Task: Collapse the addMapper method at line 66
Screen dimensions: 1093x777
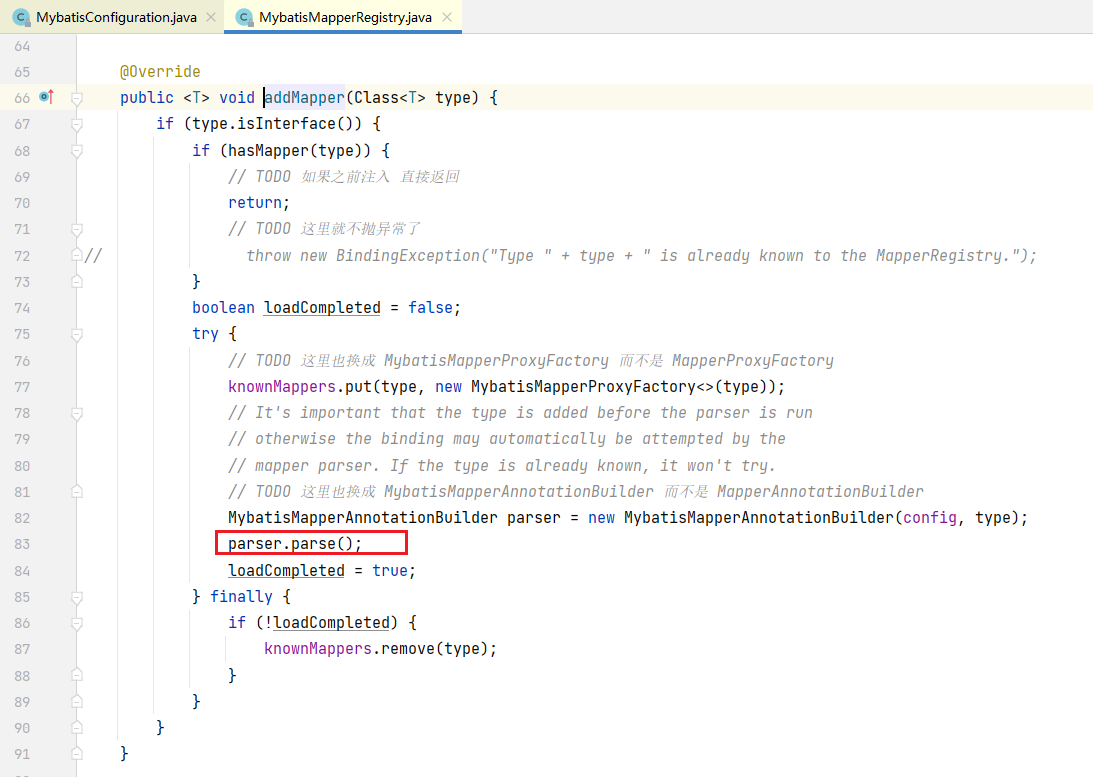Action: click(x=76, y=98)
